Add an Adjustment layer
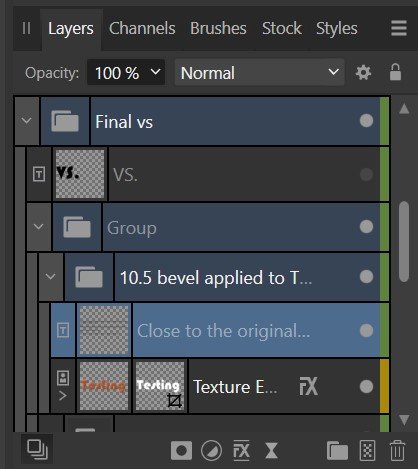Image resolution: width=418 pixels, height=469 pixels. [x=211, y=451]
